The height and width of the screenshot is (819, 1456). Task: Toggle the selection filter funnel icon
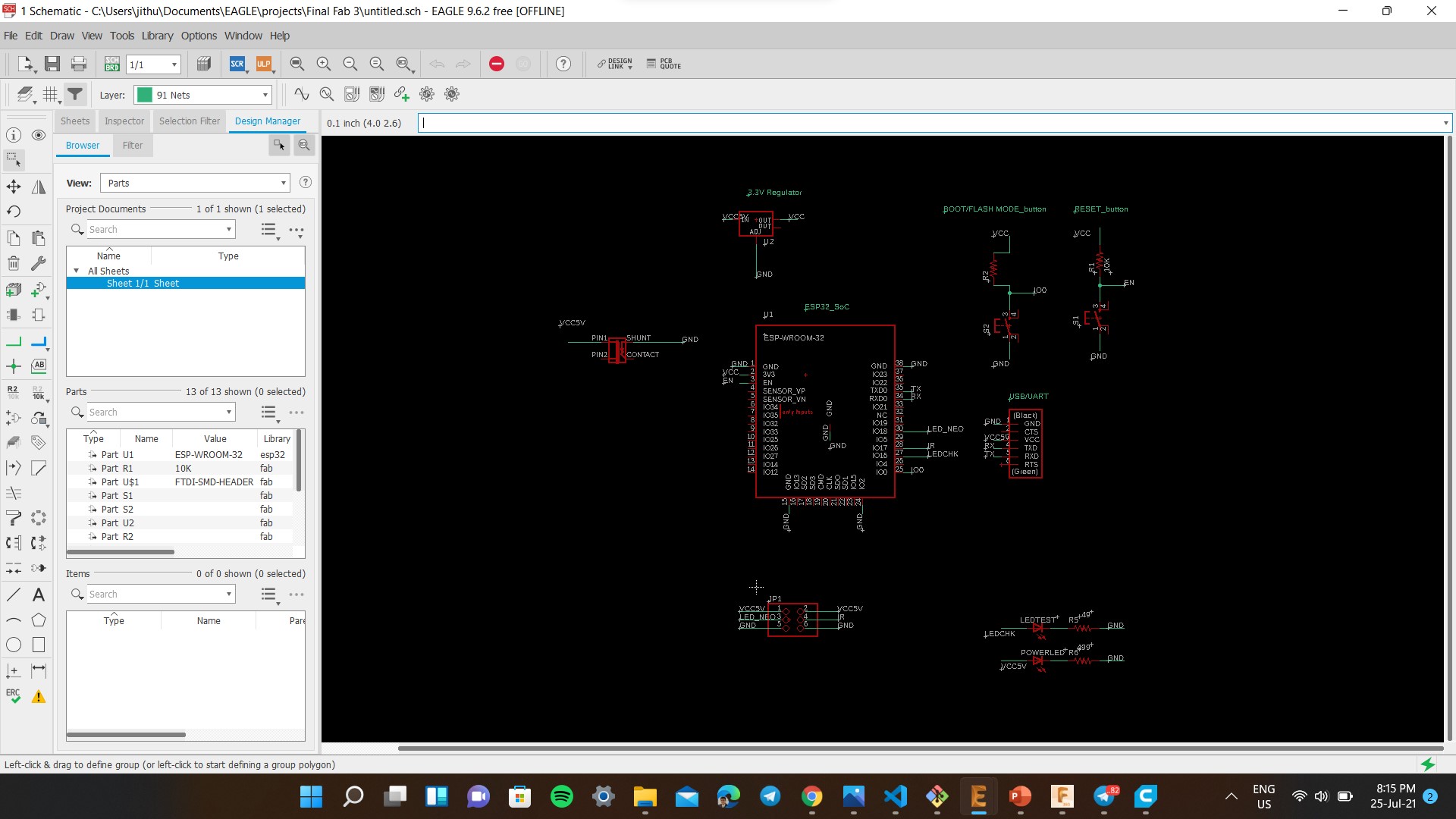coord(75,95)
